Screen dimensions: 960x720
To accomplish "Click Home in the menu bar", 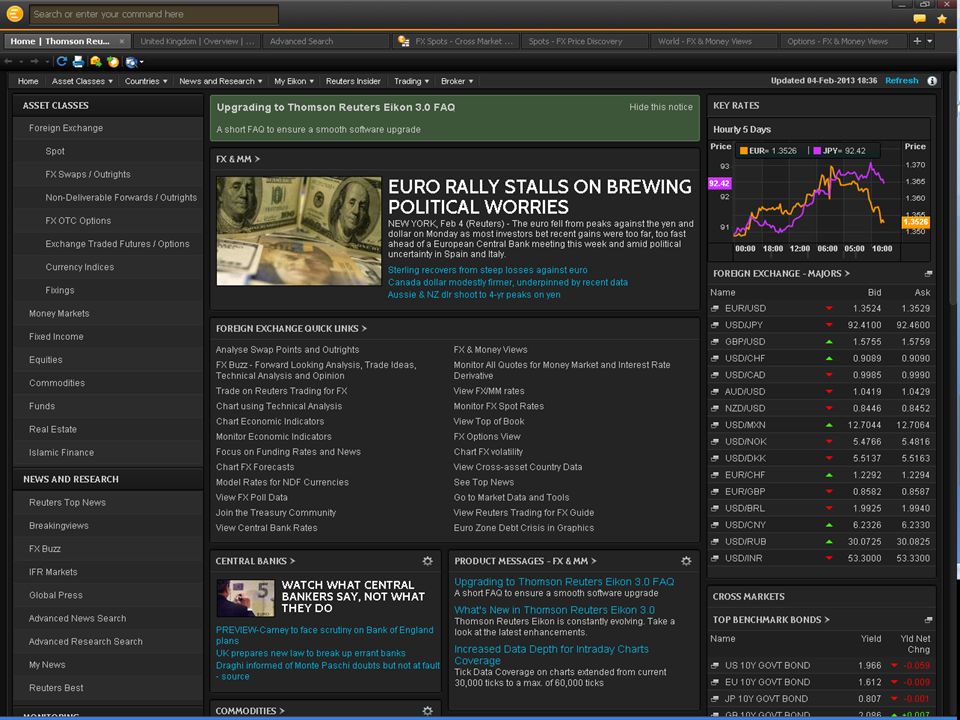I will pyautogui.click(x=28, y=81).
